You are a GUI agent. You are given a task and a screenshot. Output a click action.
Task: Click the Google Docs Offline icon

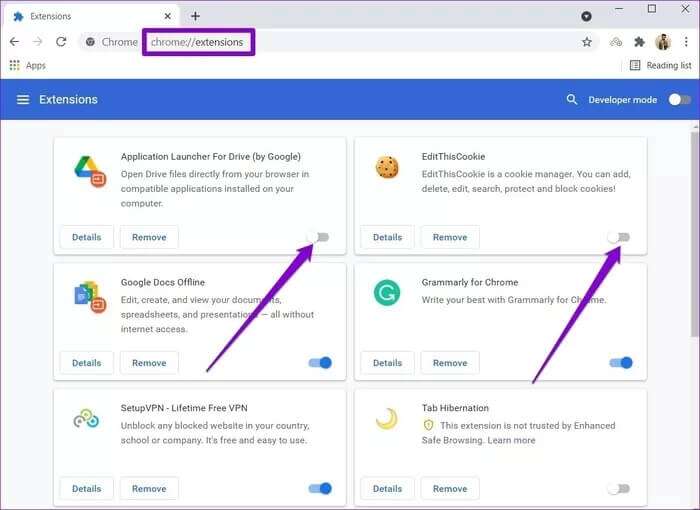click(x=90, y=297)
